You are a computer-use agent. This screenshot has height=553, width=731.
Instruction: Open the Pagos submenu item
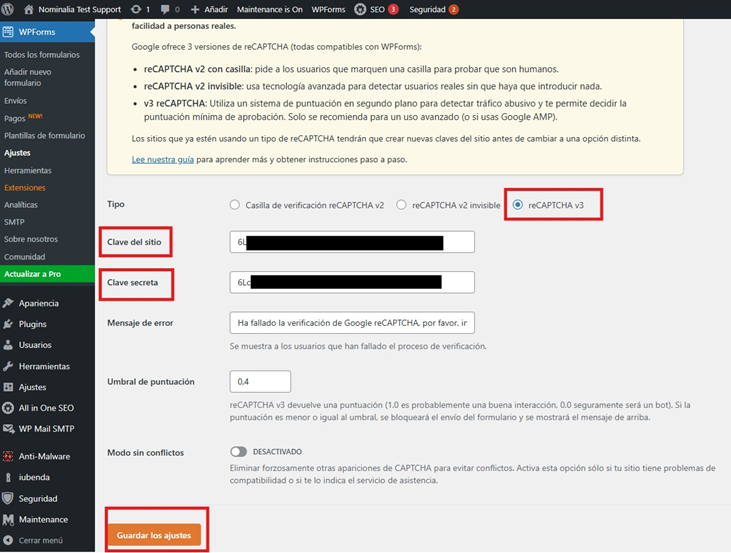(14, 118)
